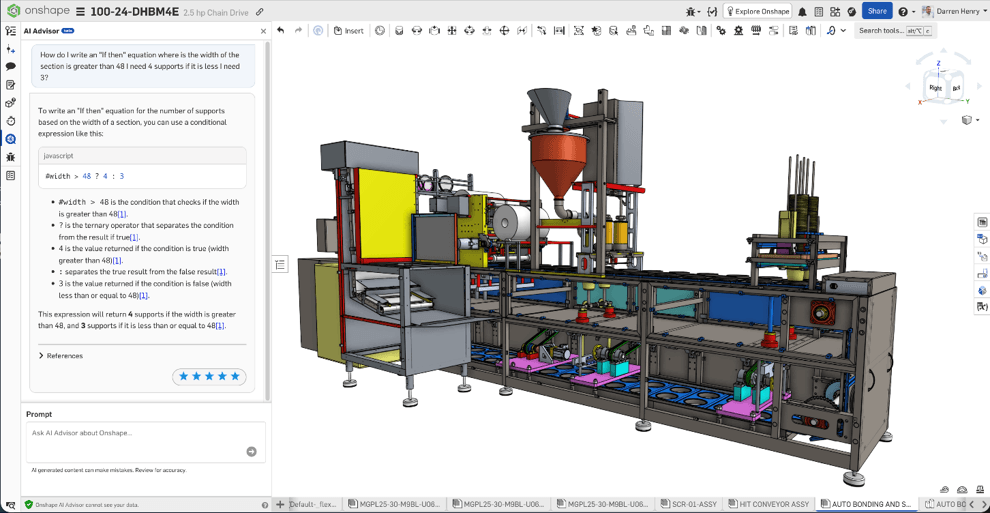
Task: Expand the measure tool dropdown arrow
Action: pos(843,30)
